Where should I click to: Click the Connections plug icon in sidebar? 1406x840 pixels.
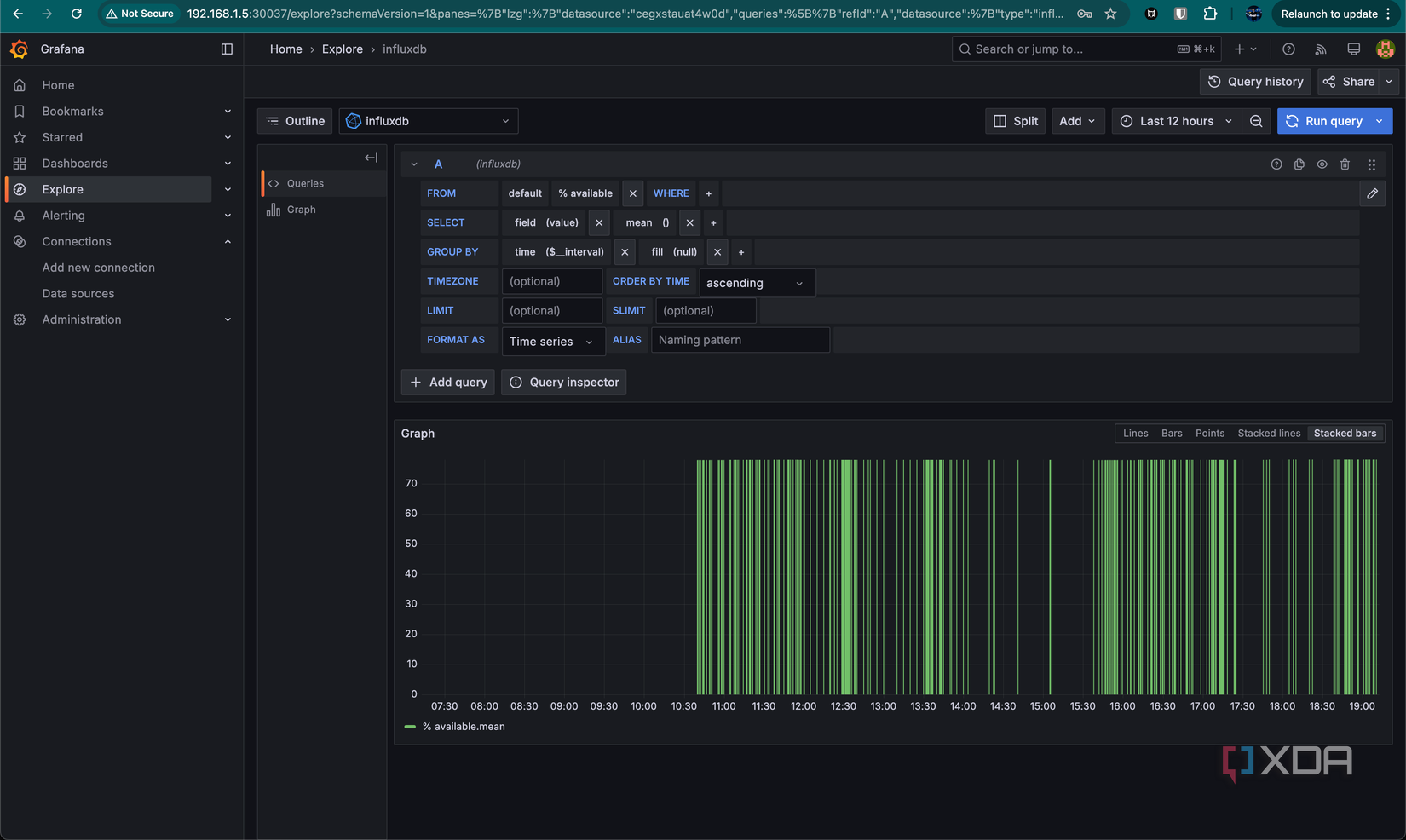click(20, 241)
